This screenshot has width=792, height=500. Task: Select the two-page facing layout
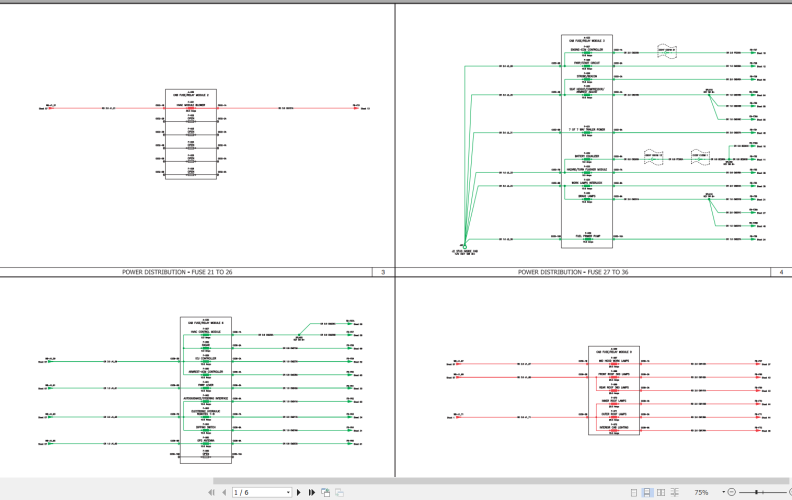tap(661, 492)
